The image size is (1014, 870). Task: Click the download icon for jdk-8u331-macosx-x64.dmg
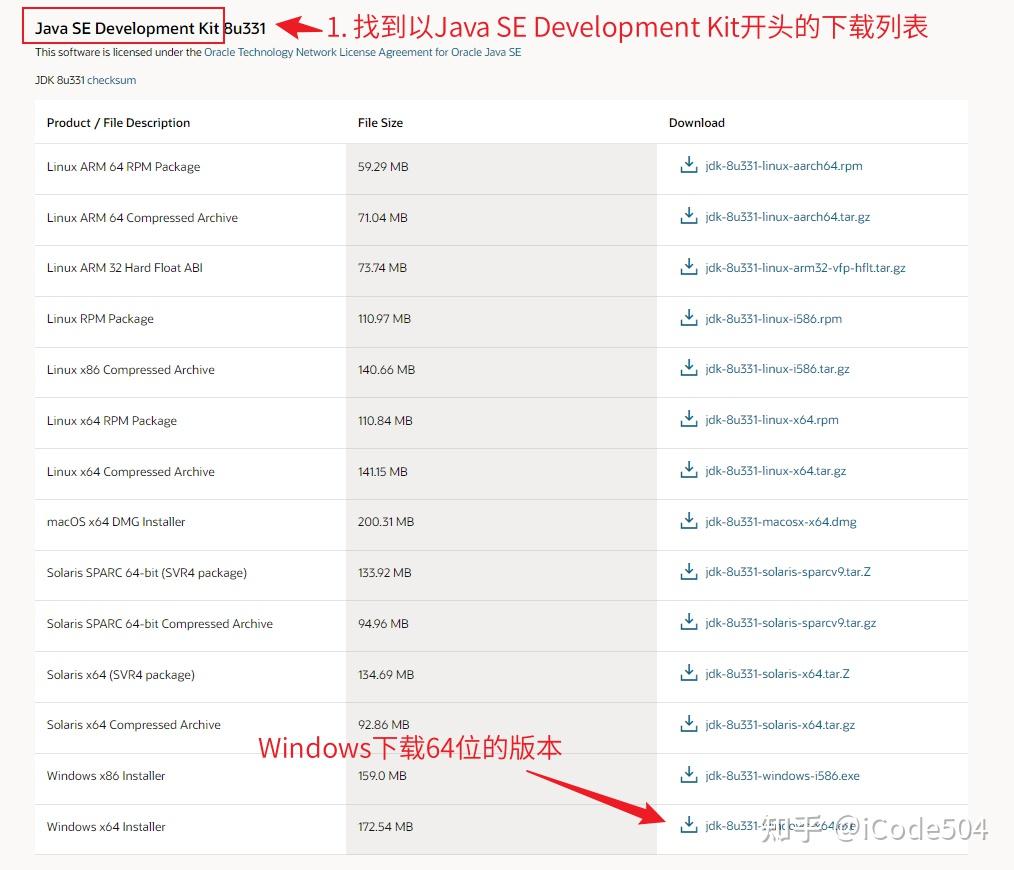point(688,521)
